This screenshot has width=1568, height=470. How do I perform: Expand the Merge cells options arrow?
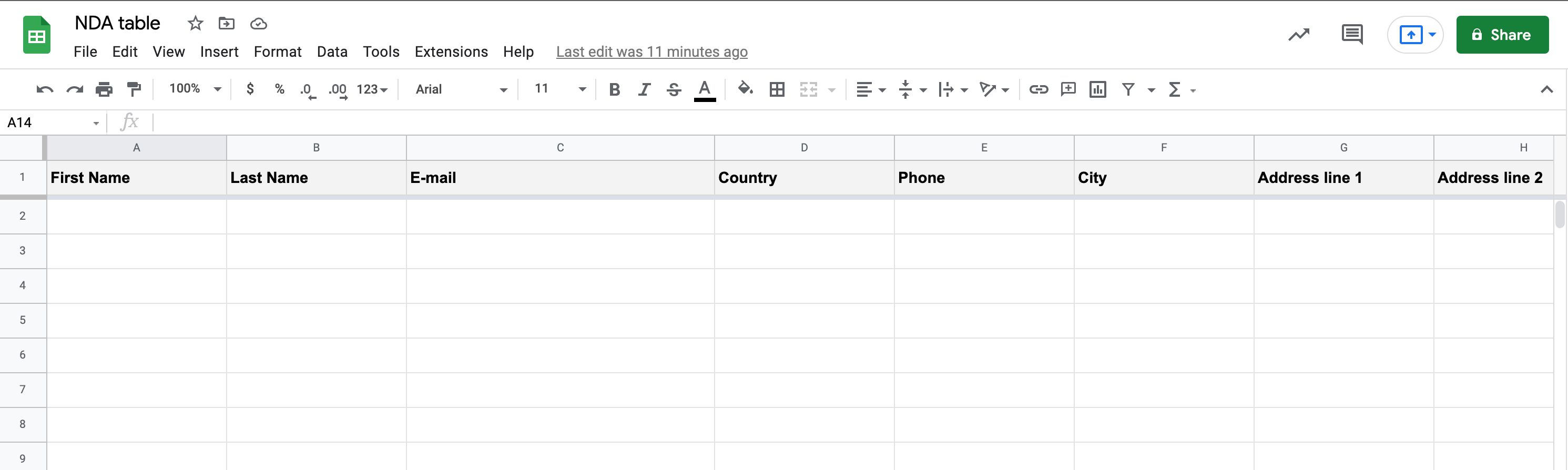point(831,90)
